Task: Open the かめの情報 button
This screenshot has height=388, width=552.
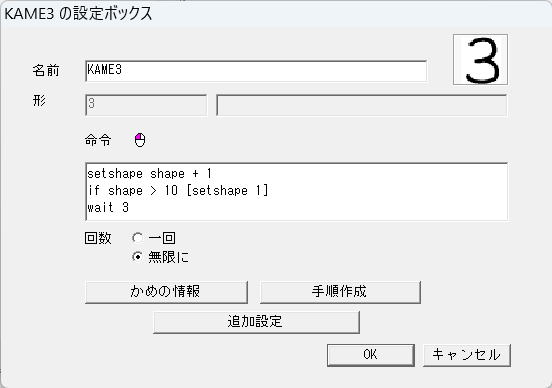Action: [167, 292]
